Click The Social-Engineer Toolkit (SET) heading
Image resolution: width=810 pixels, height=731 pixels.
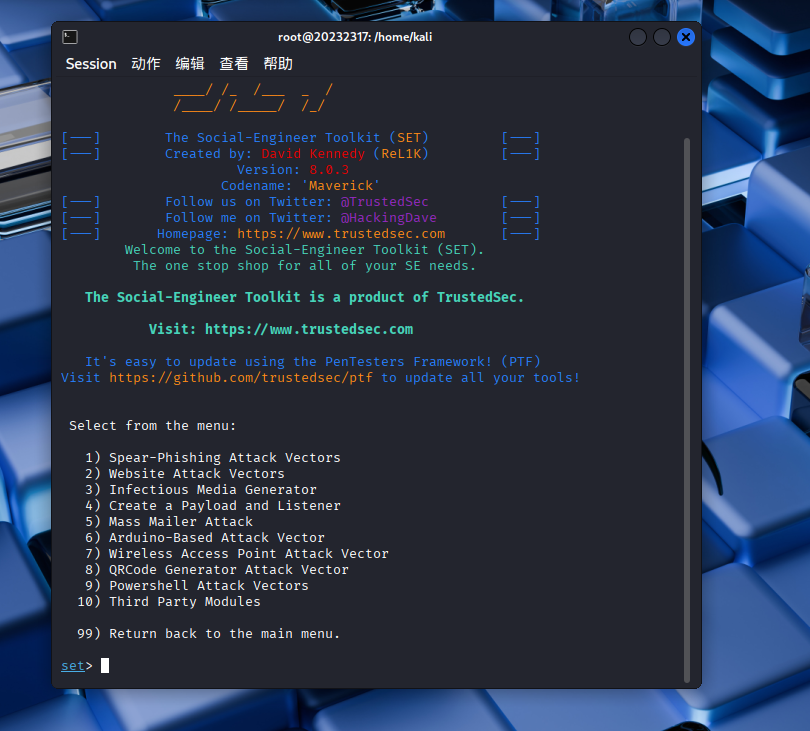[x=297, y=138]
